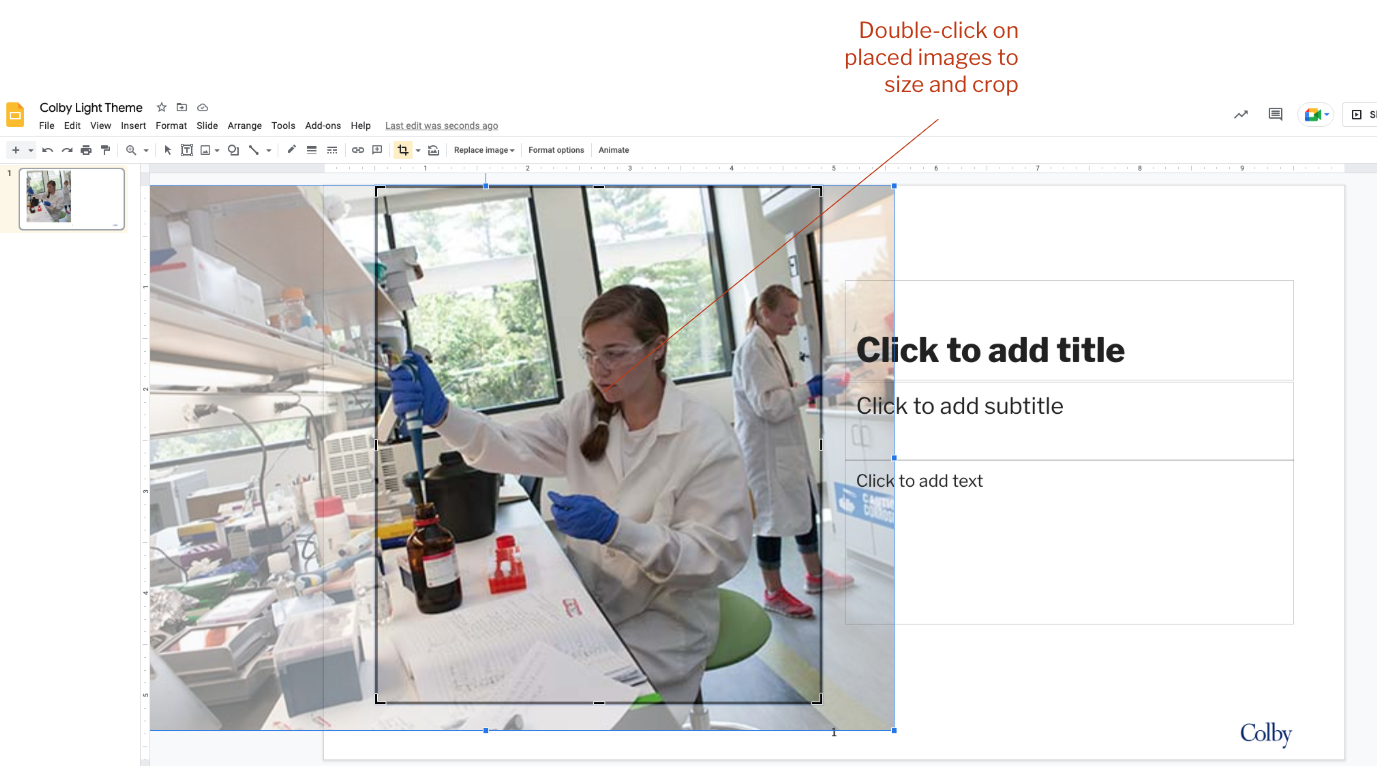Open the Help menu
The height and width of the screenshot is (766, 1377).
[x=361, y=126]
